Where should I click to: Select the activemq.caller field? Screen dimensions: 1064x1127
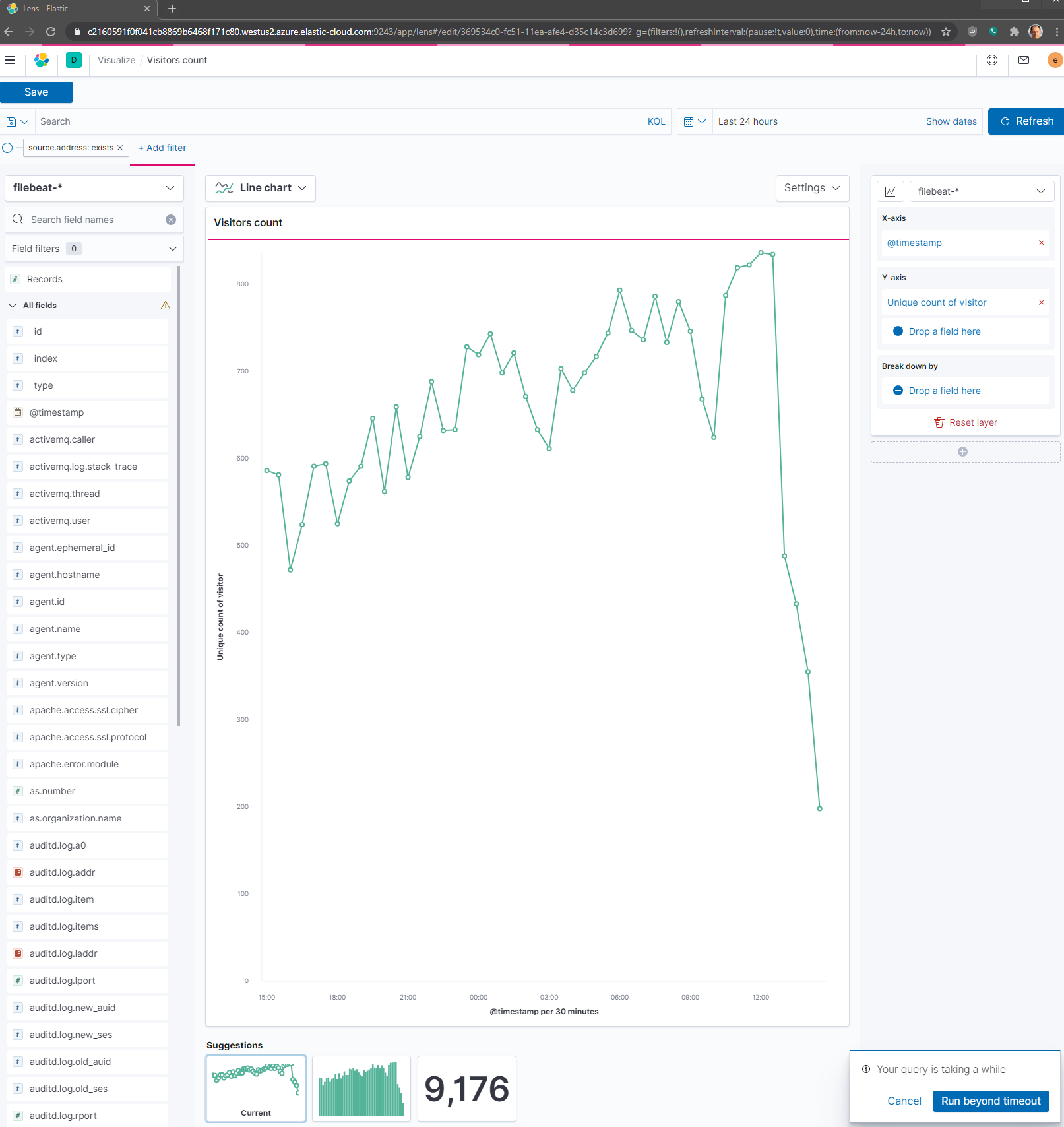[88, 439]
